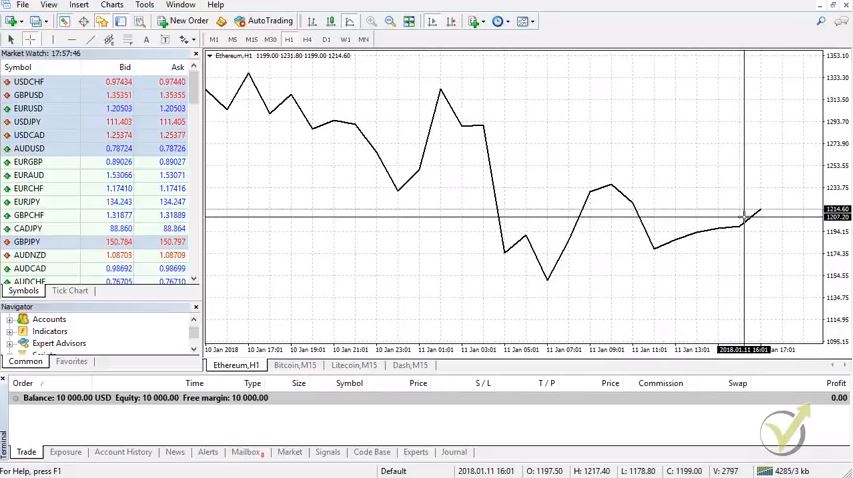The height and width of the screenshot is (478, 853).
Task: Switch to the Tick Chart tab
Action: point(70,290)
